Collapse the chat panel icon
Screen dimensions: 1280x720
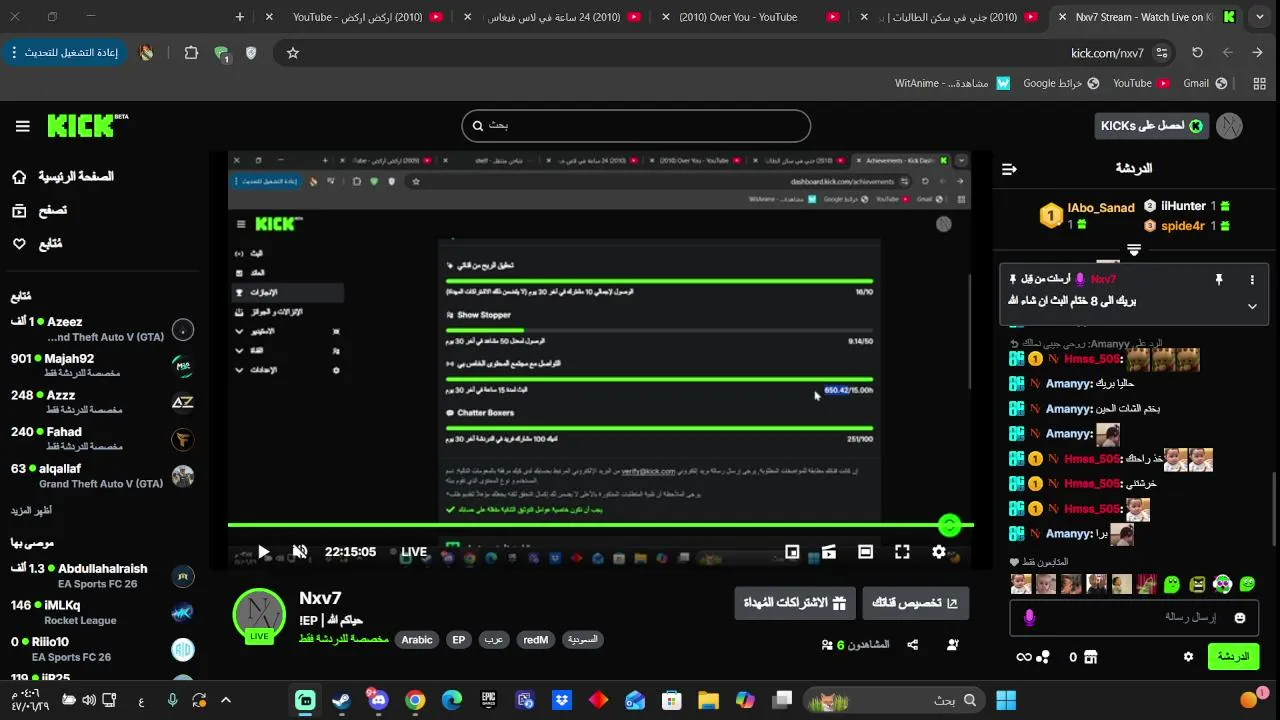1009,169
